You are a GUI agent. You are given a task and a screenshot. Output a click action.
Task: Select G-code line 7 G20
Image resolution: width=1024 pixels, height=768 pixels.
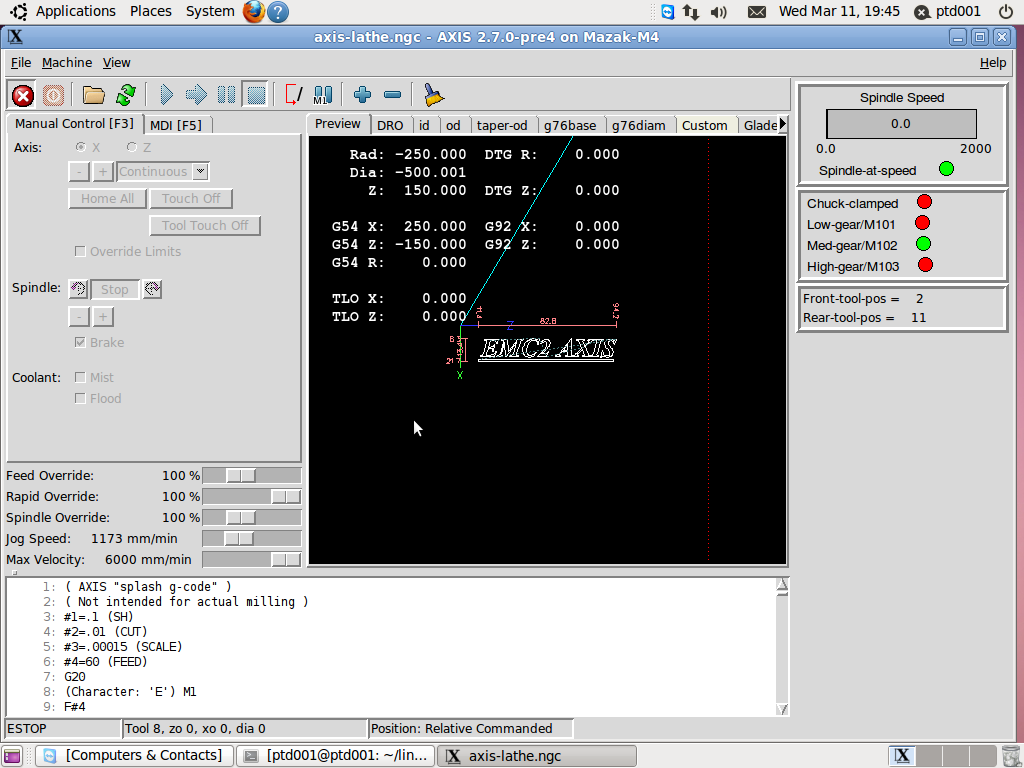click(x=74, y=677)
